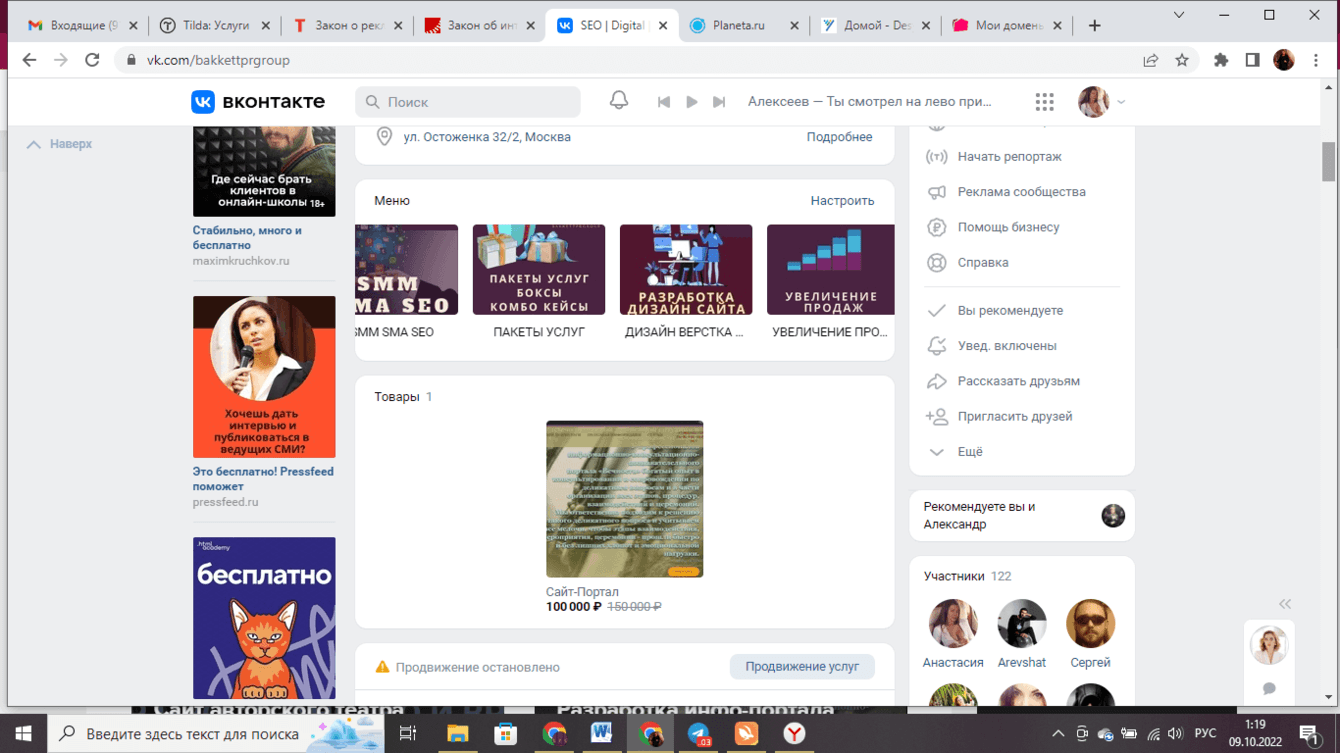Go to the ВКонтакте home logo

[x=258, y=102]
